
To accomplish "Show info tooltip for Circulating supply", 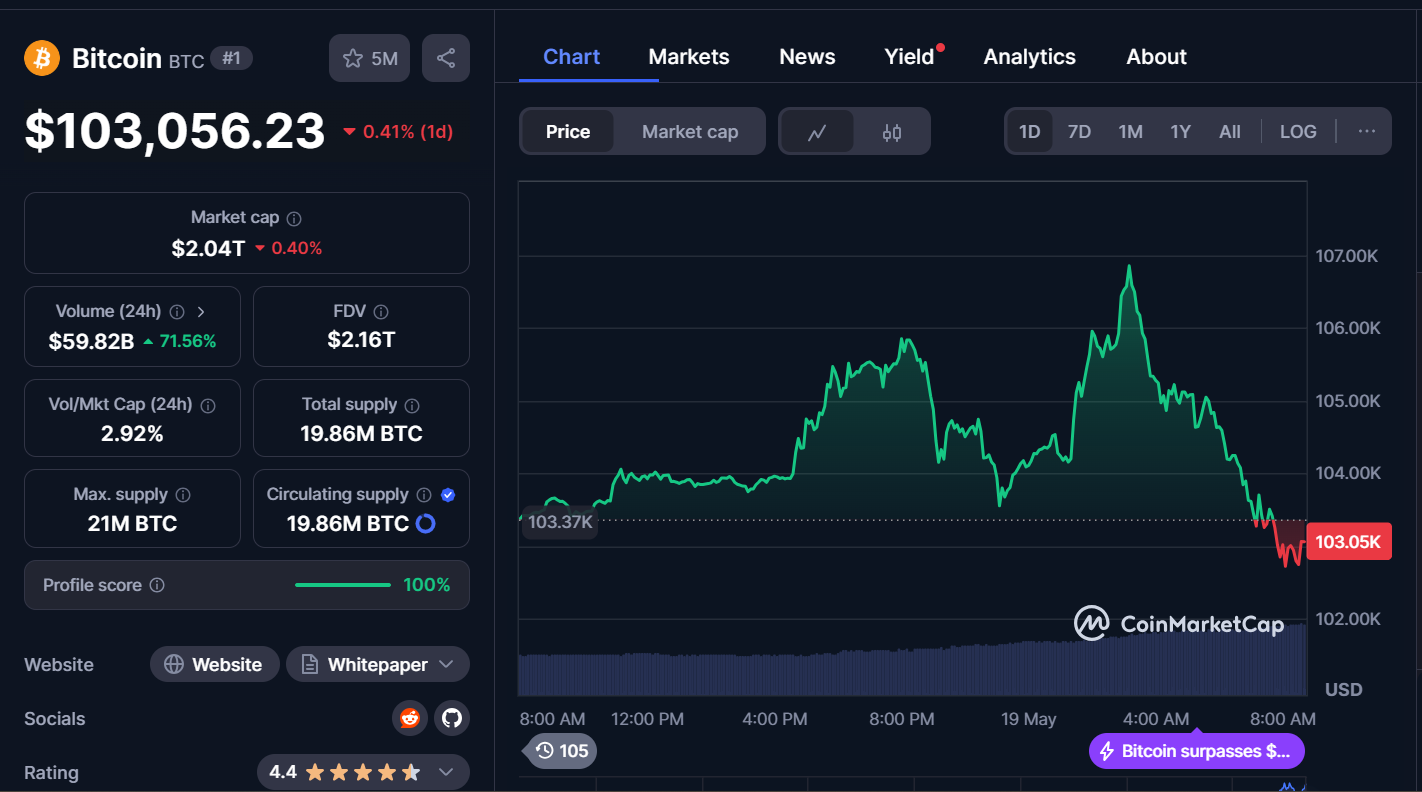I will (424, 495).
